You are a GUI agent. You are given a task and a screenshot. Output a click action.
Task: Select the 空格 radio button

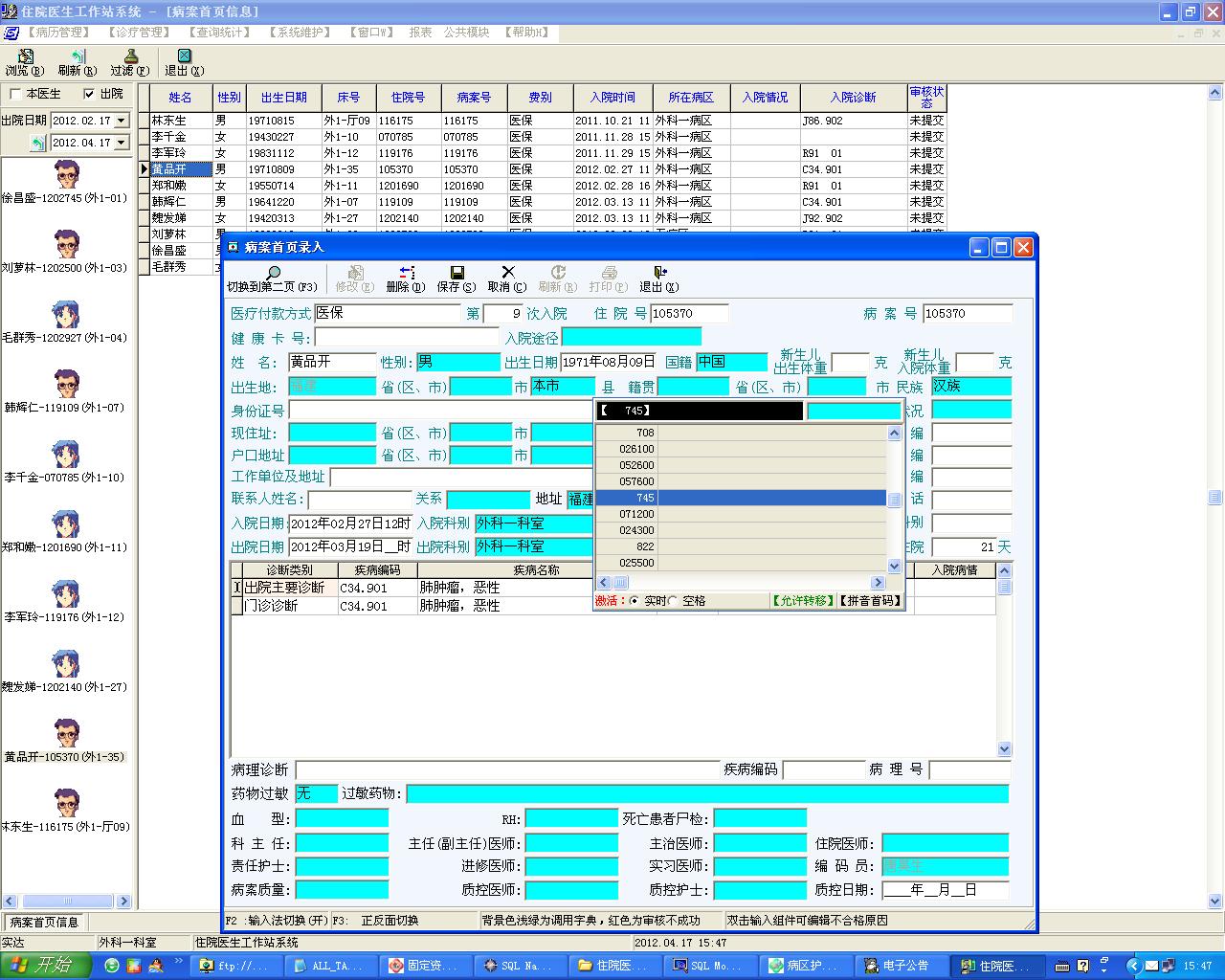(673, 601)
